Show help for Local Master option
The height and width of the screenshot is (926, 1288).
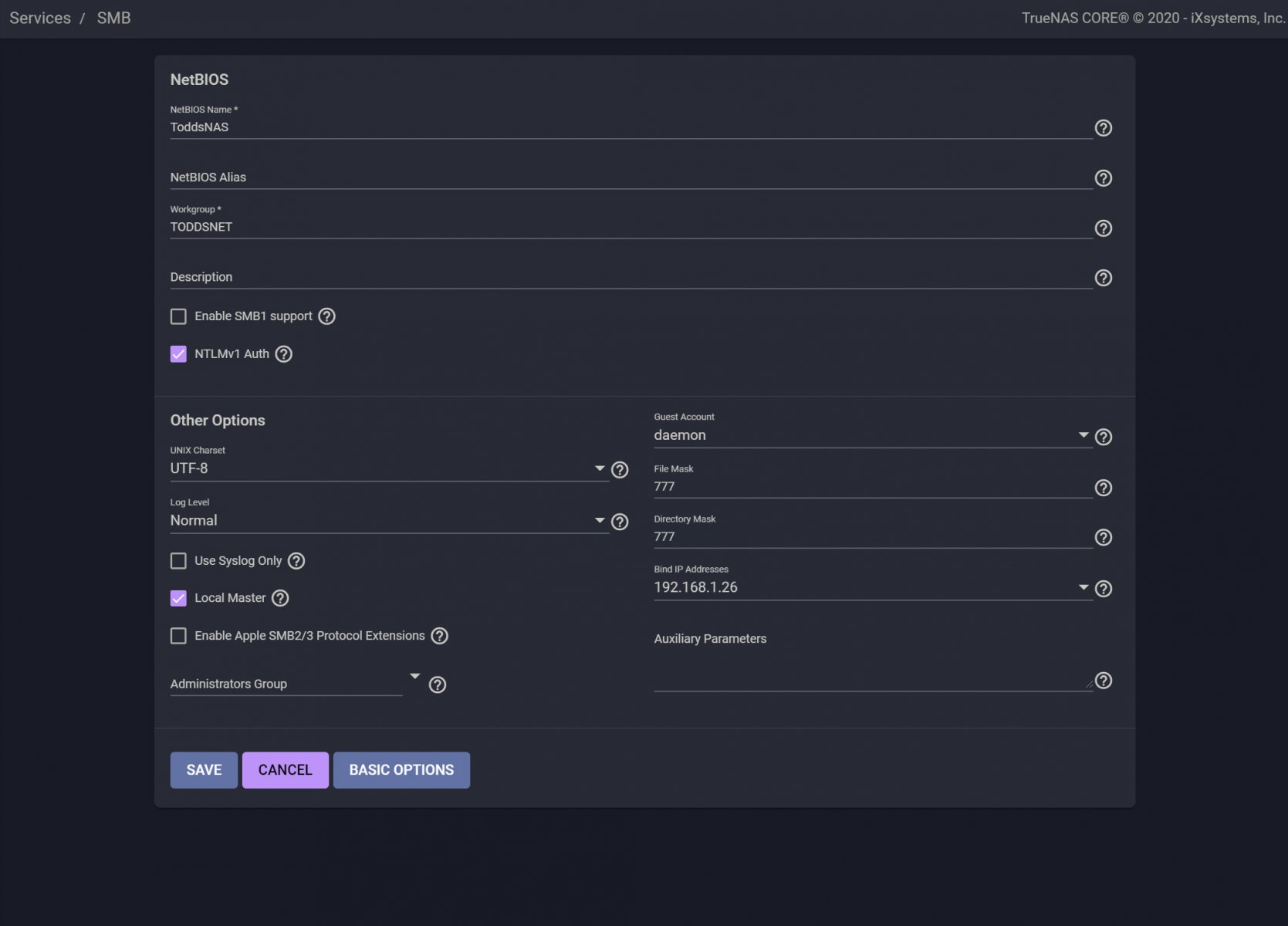click(281, 598)
